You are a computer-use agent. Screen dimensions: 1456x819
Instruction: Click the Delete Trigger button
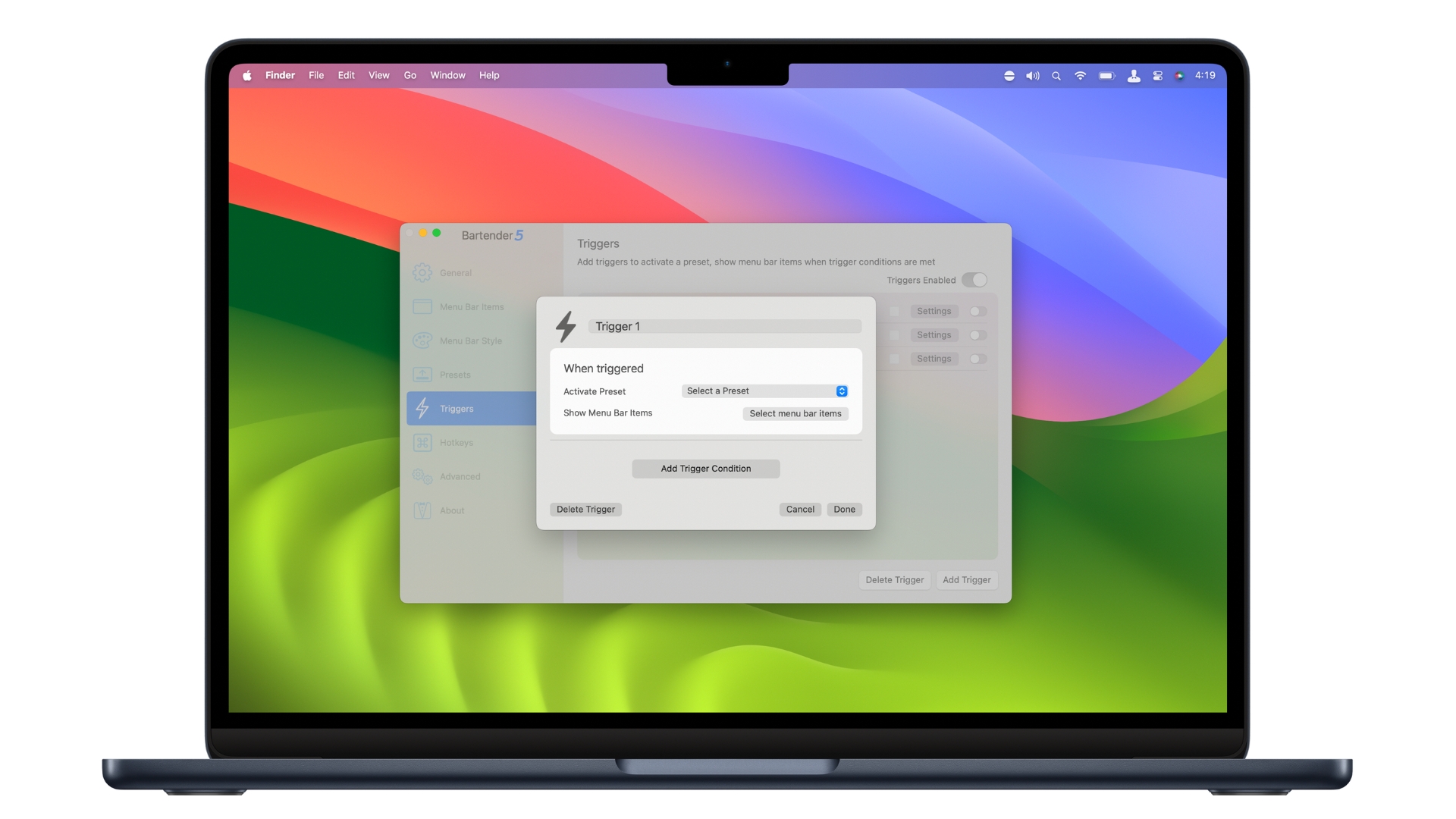point(585,509)
